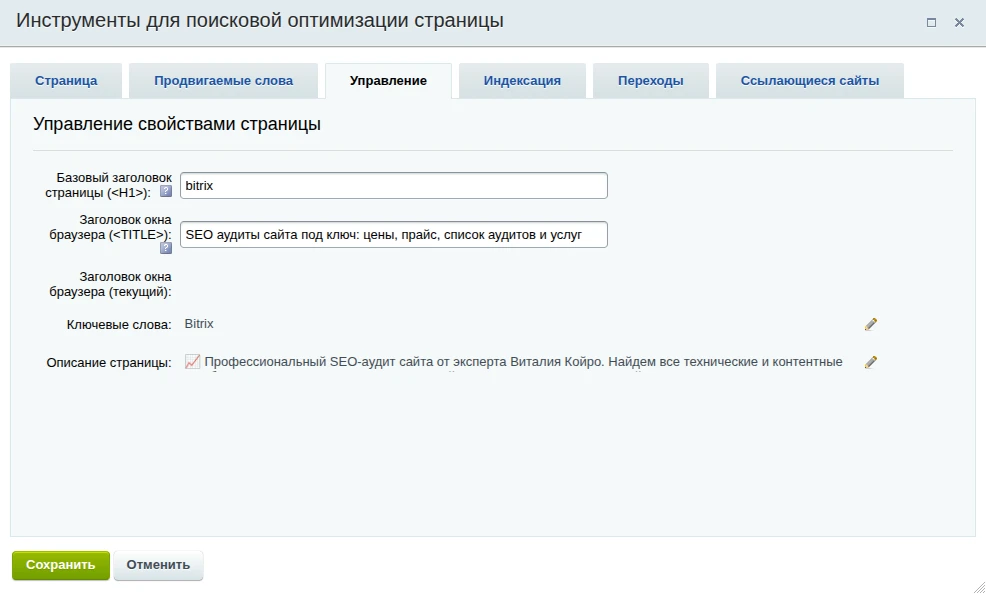Maximize the SEO tools dialog window
The image size is (986, 594).
click(931, 22)
